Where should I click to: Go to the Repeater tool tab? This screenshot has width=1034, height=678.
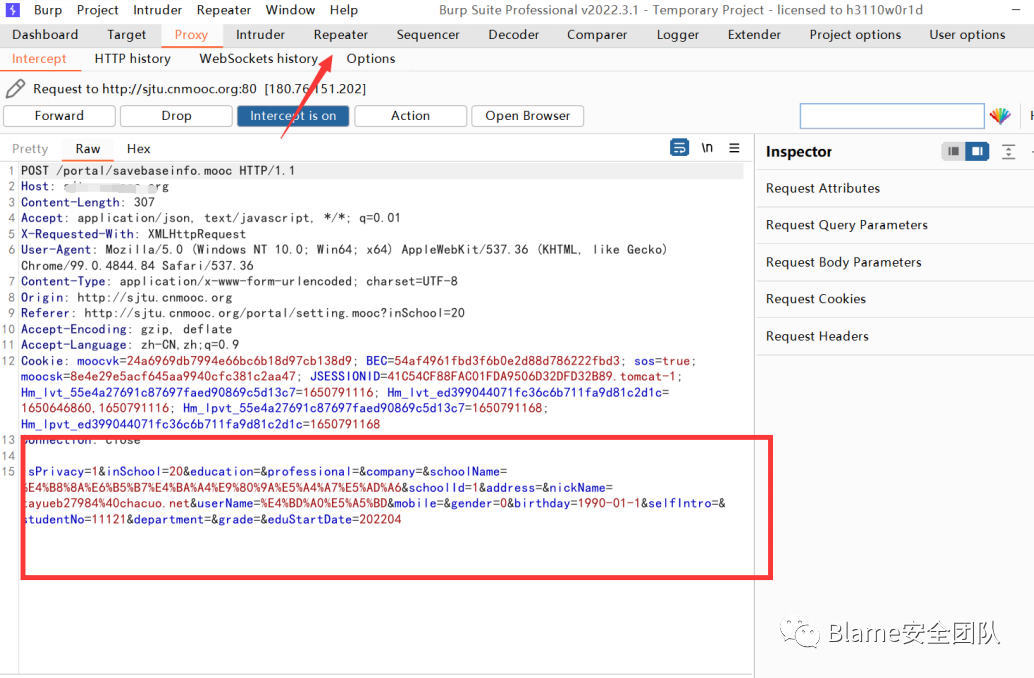[340, 34]
